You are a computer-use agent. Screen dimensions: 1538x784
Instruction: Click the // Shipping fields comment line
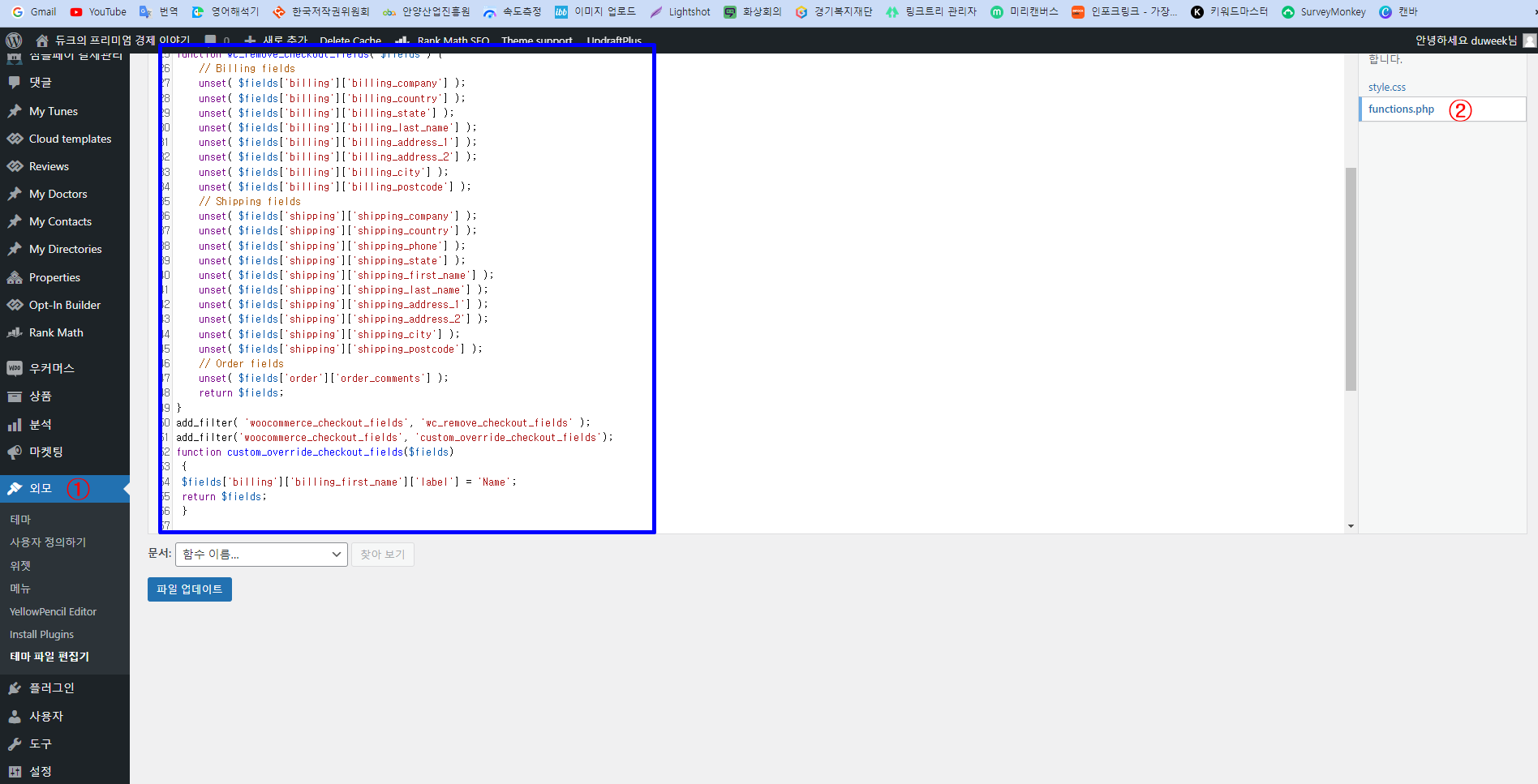click(x=250, y=201)
